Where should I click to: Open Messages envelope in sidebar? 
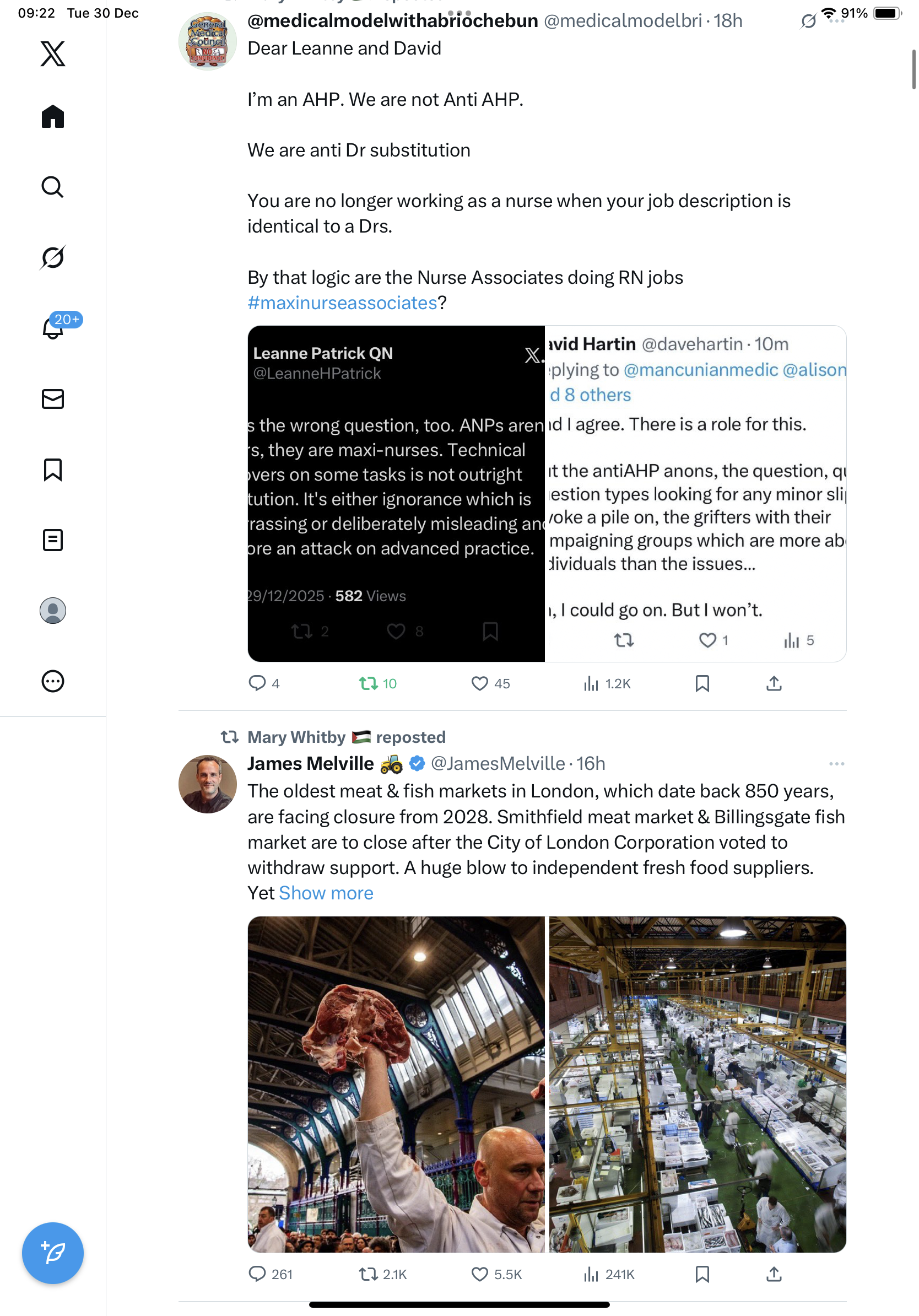pos(53,399)
